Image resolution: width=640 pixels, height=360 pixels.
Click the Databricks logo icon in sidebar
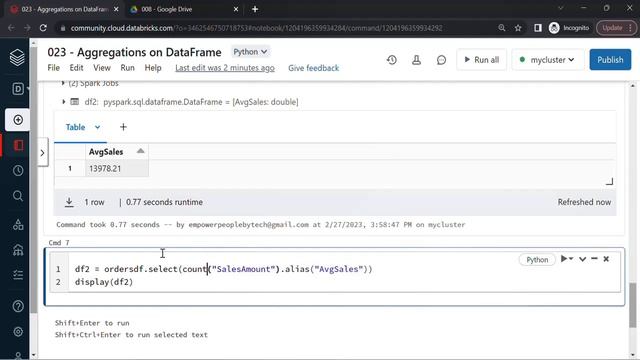click(17, 58)
